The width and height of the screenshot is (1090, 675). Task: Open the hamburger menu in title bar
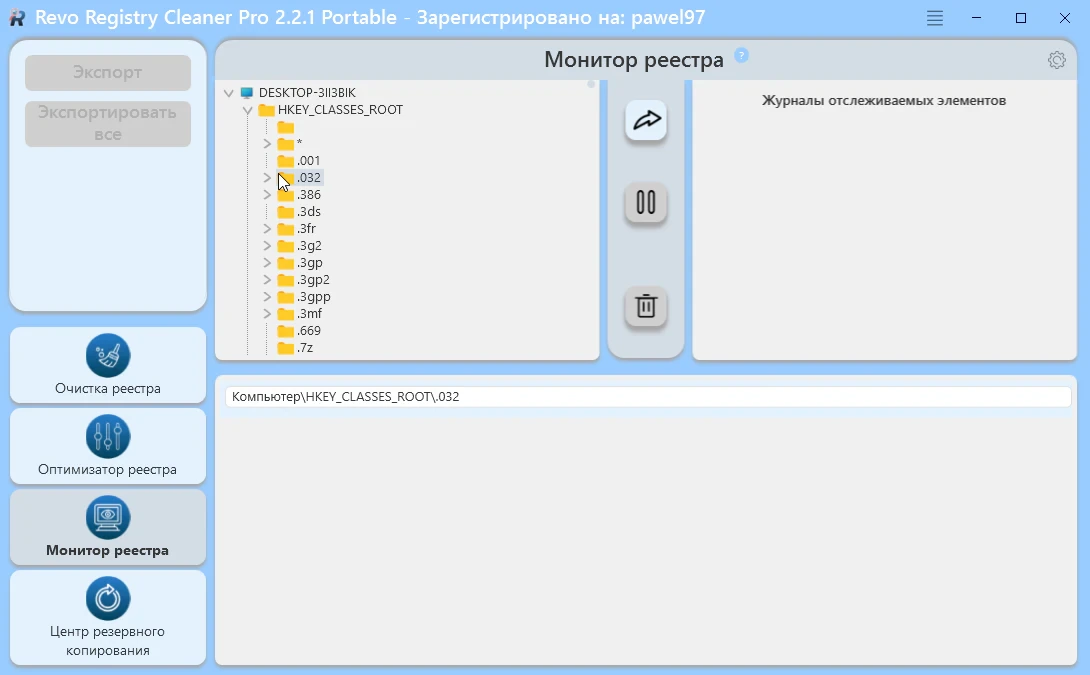935,18
